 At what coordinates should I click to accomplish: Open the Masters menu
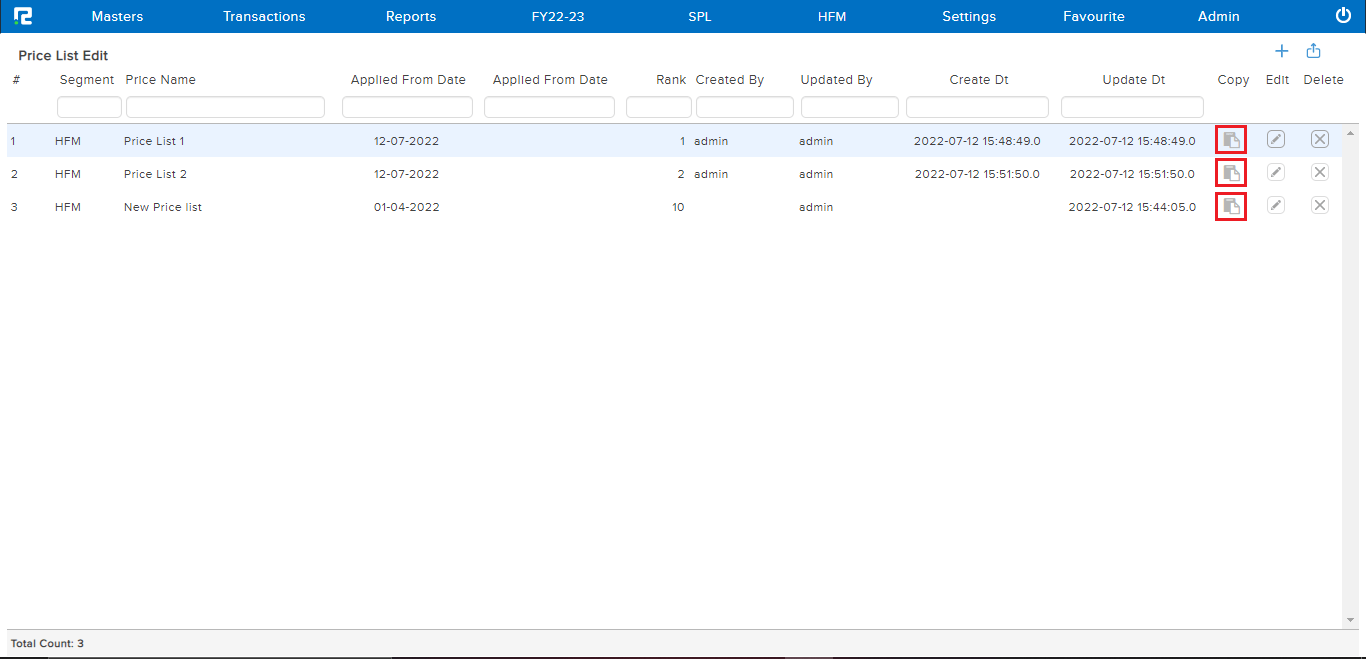click(117, 16)
